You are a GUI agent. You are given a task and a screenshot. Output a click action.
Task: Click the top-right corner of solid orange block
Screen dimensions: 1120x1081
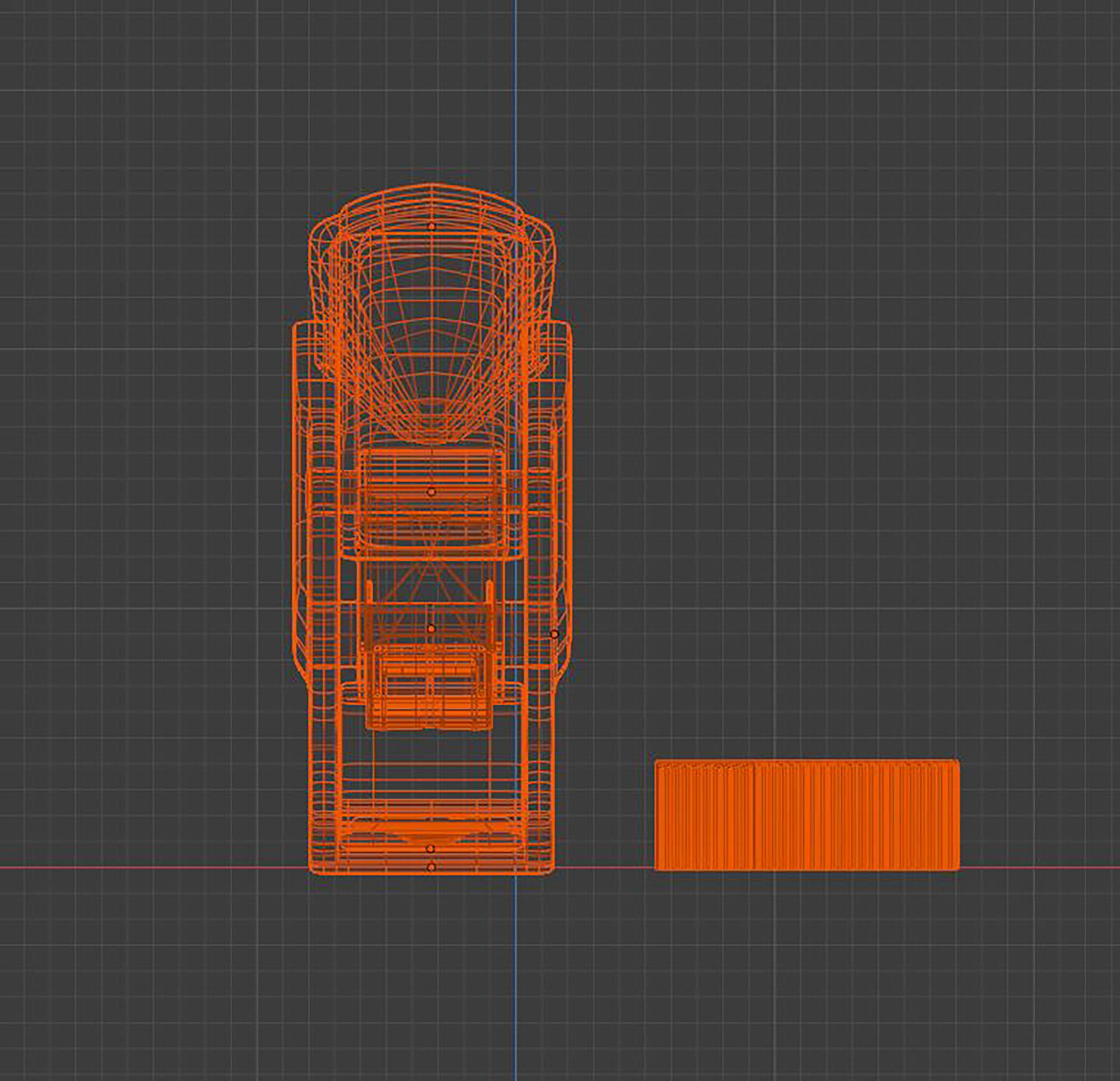958,762
